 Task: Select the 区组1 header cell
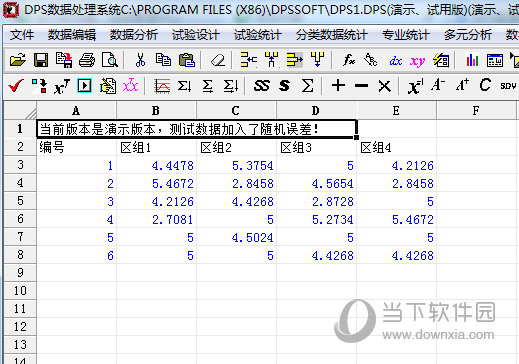click(156, 147)
